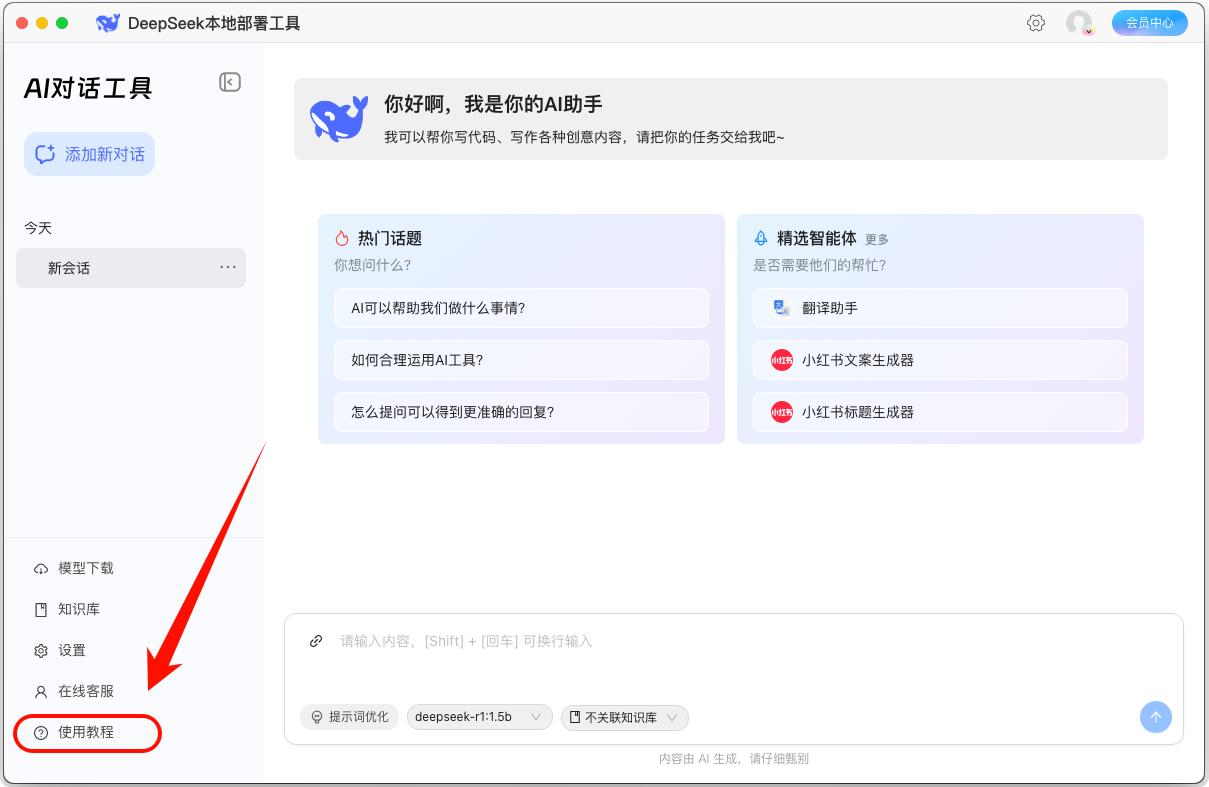The width and height of the screenshot is (1209, 787).
Task: Launch the 小红书文案生成器 agent
Action: tap(940, 360)
